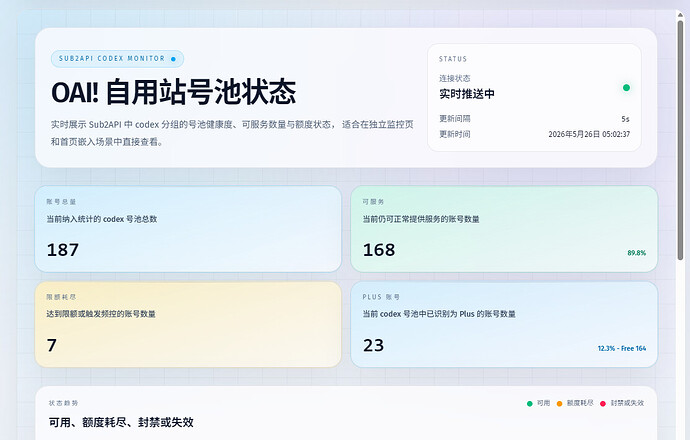Select the 可用 legend label
690x440 pixels.
coord(543,403)
